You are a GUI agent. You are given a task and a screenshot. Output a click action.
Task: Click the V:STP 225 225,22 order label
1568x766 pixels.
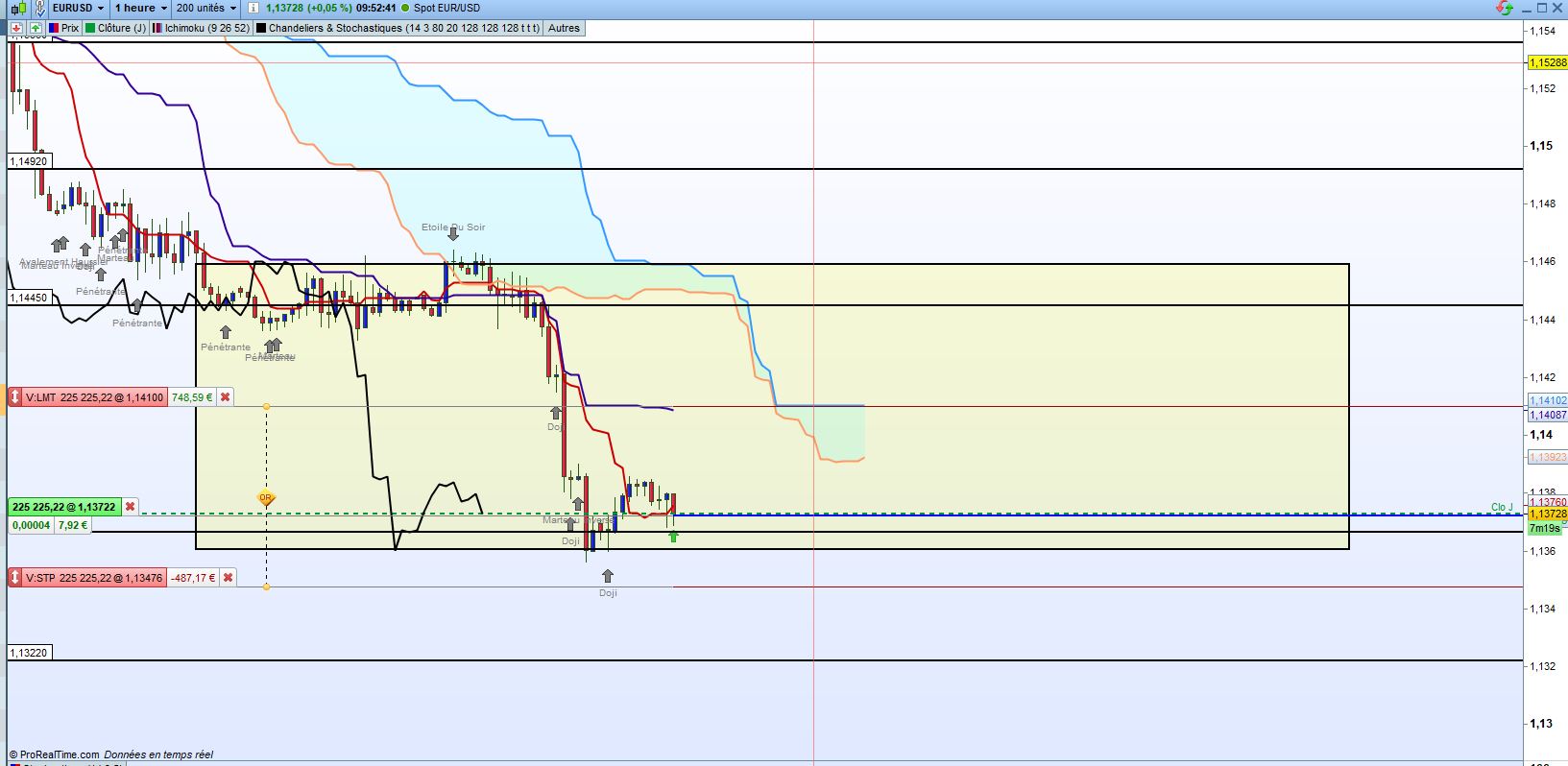point(94,577)
